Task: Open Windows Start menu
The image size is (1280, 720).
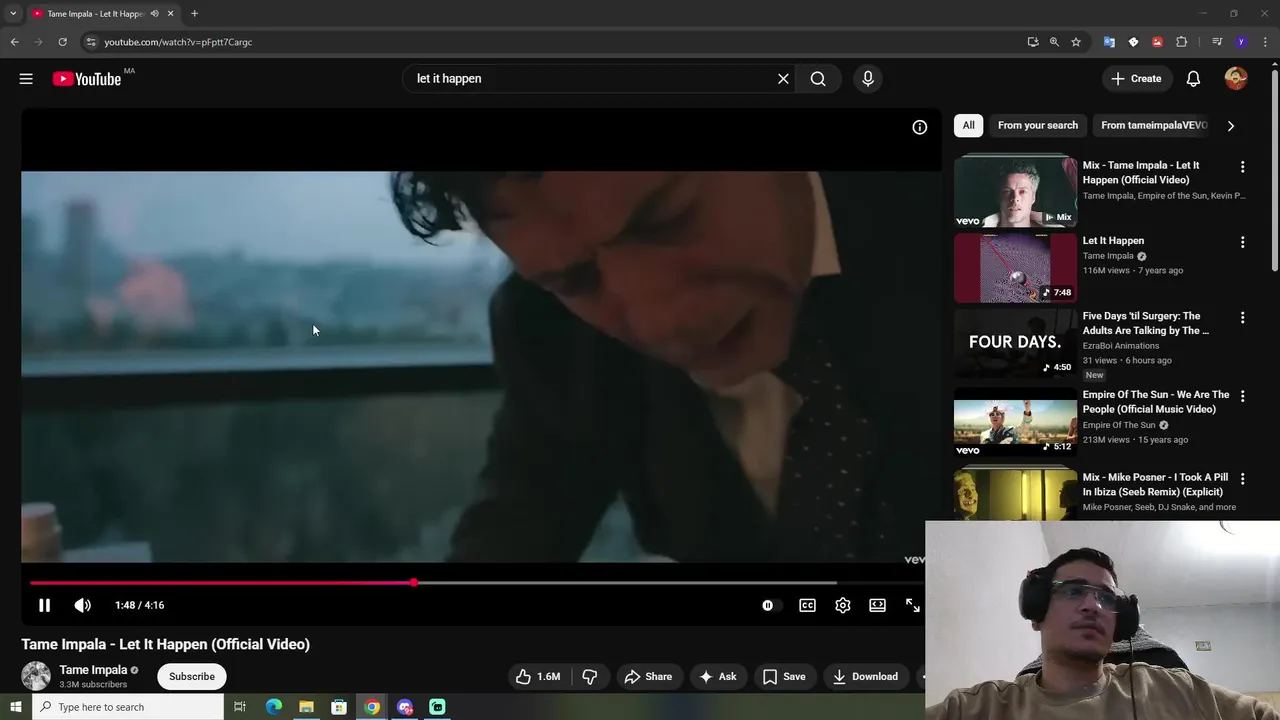Action: [15, 707]
